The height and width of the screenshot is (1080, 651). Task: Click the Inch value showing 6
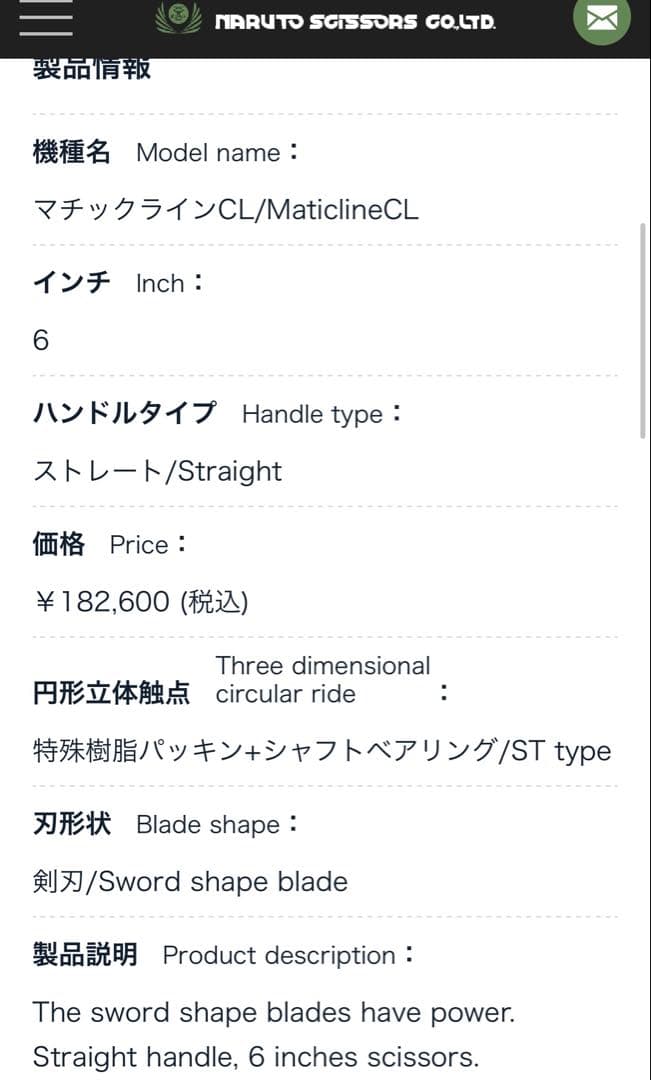pos(39,340)
